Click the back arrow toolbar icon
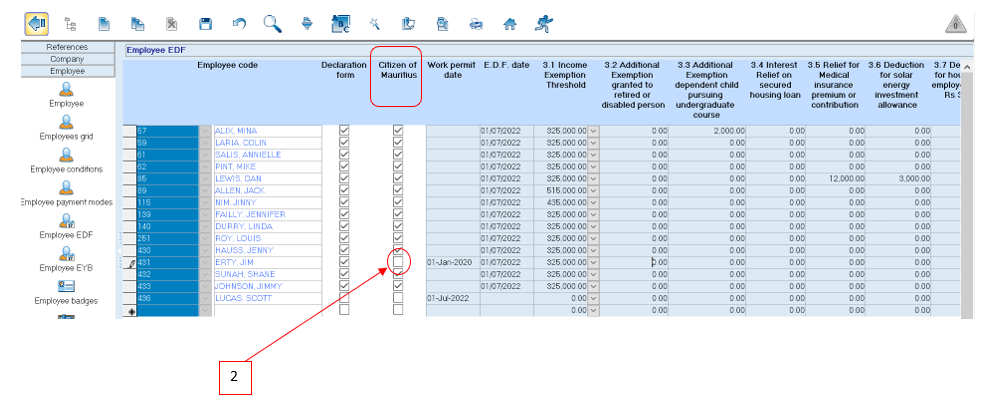Viewport: 1007px width, 402px height. (38, 22)
